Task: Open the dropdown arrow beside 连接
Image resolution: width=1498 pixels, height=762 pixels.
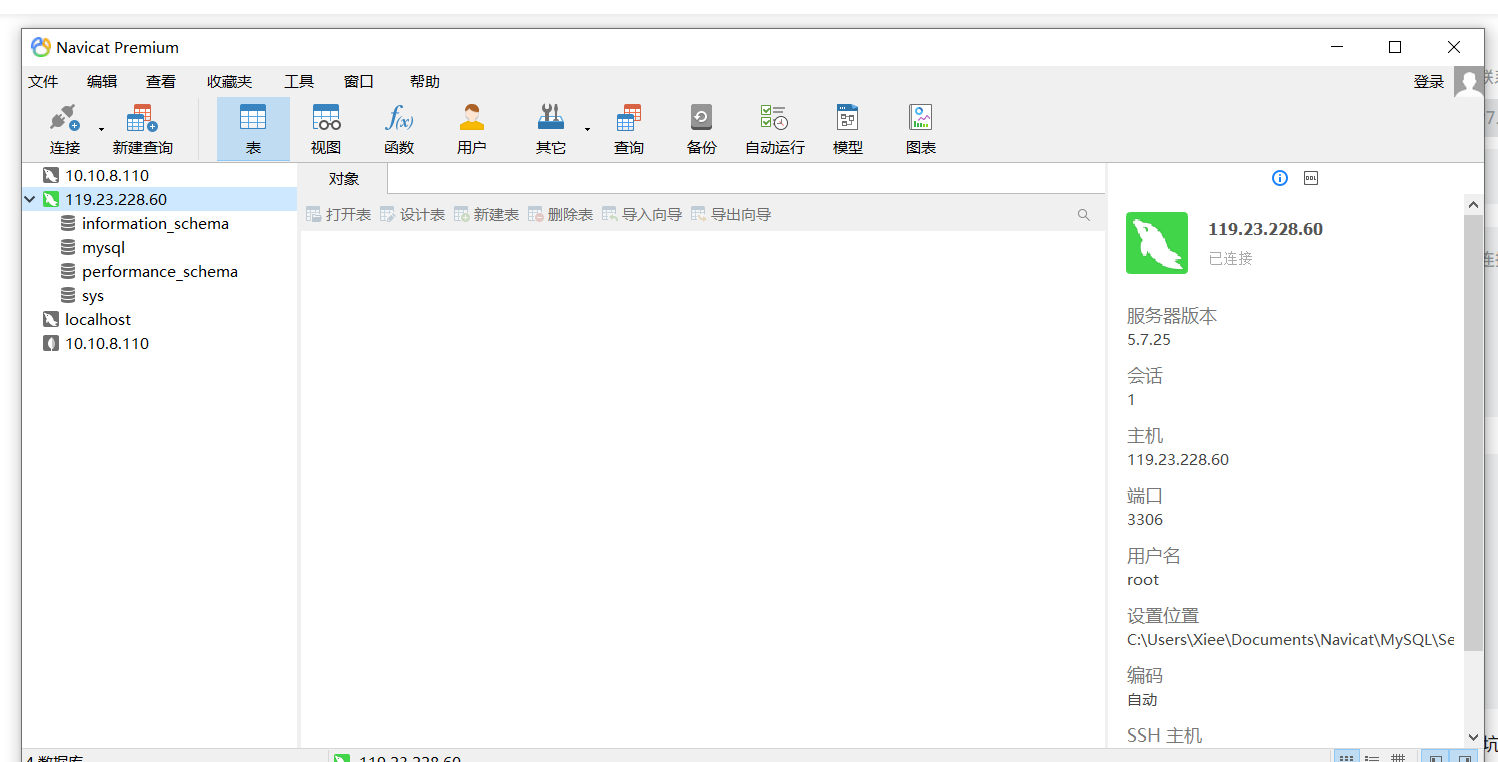Action: 101,130
